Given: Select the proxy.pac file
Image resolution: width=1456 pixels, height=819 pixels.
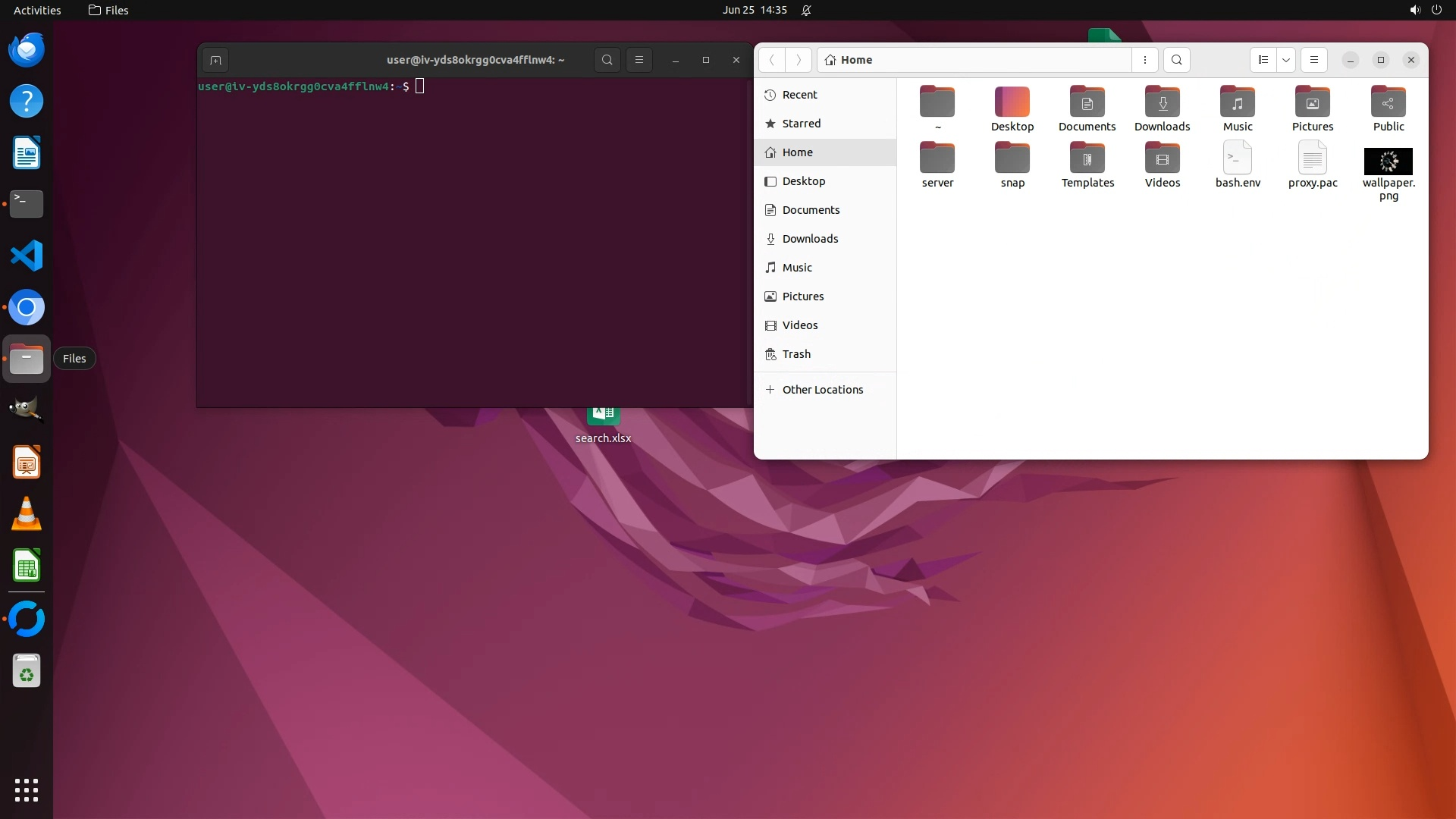Looking at the screenshot, I should pos(1312,159).
